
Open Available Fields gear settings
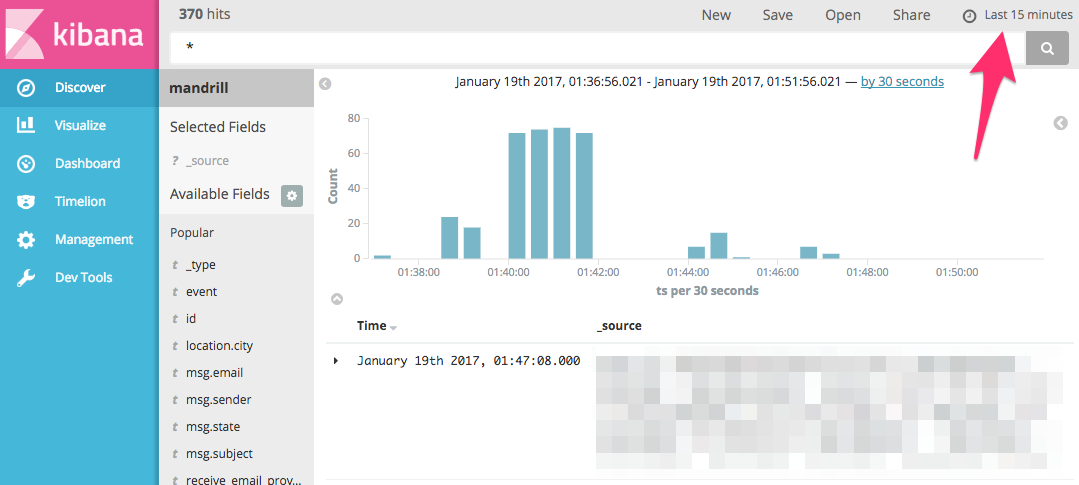292,195
